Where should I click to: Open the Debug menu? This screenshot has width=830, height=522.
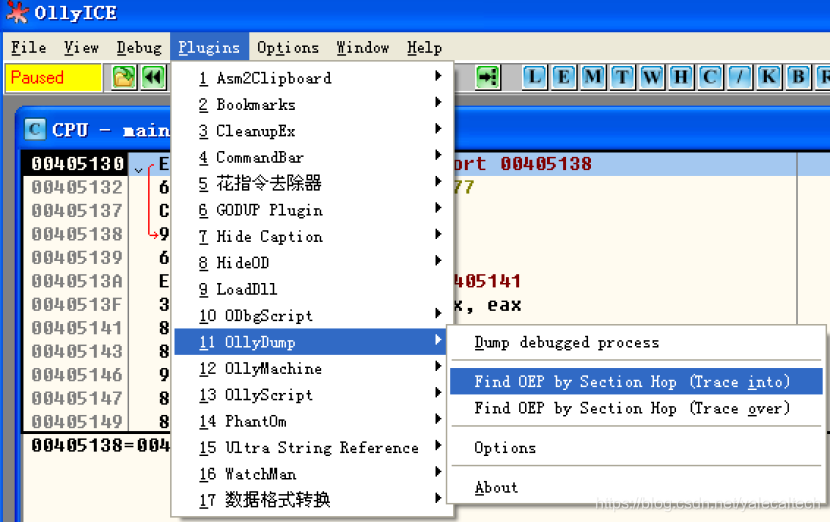[x=139, y=48]
